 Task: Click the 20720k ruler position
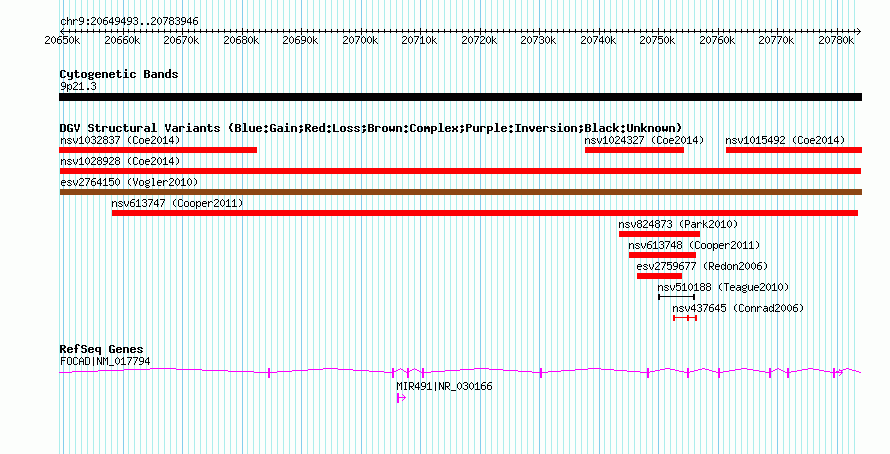click(x=479, y=40)
